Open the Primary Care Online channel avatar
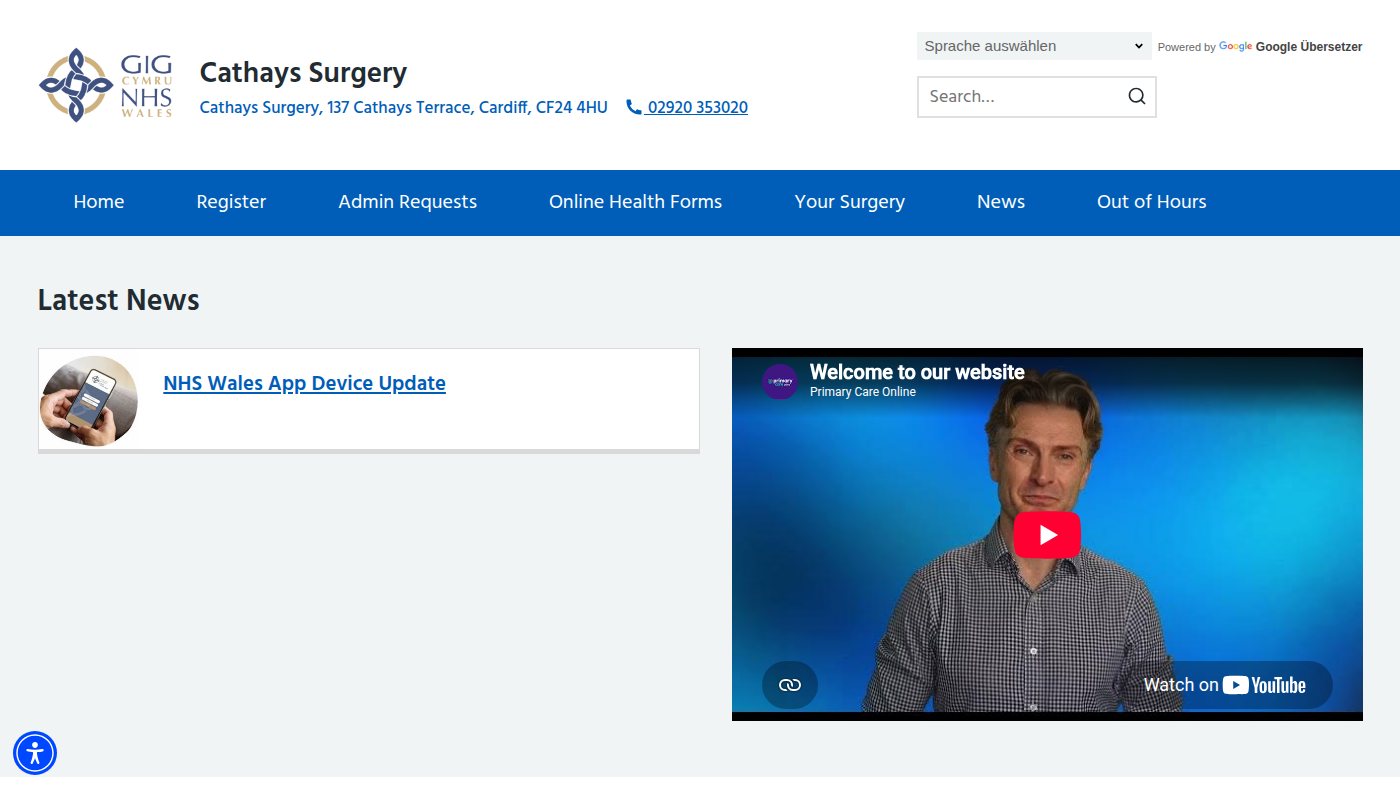Viewport: 1400px width, 788px height. click(780, 381)
